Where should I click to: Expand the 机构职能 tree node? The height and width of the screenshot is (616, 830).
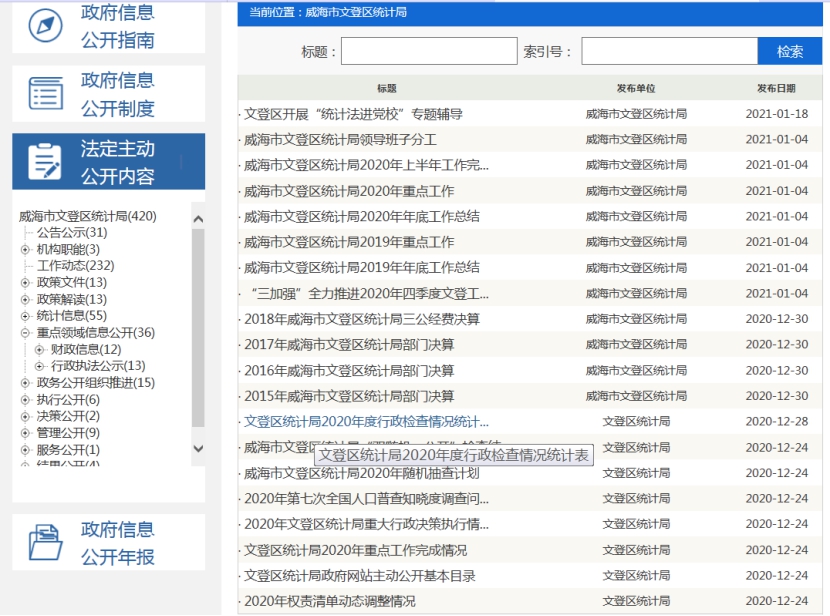click(26, 249)
